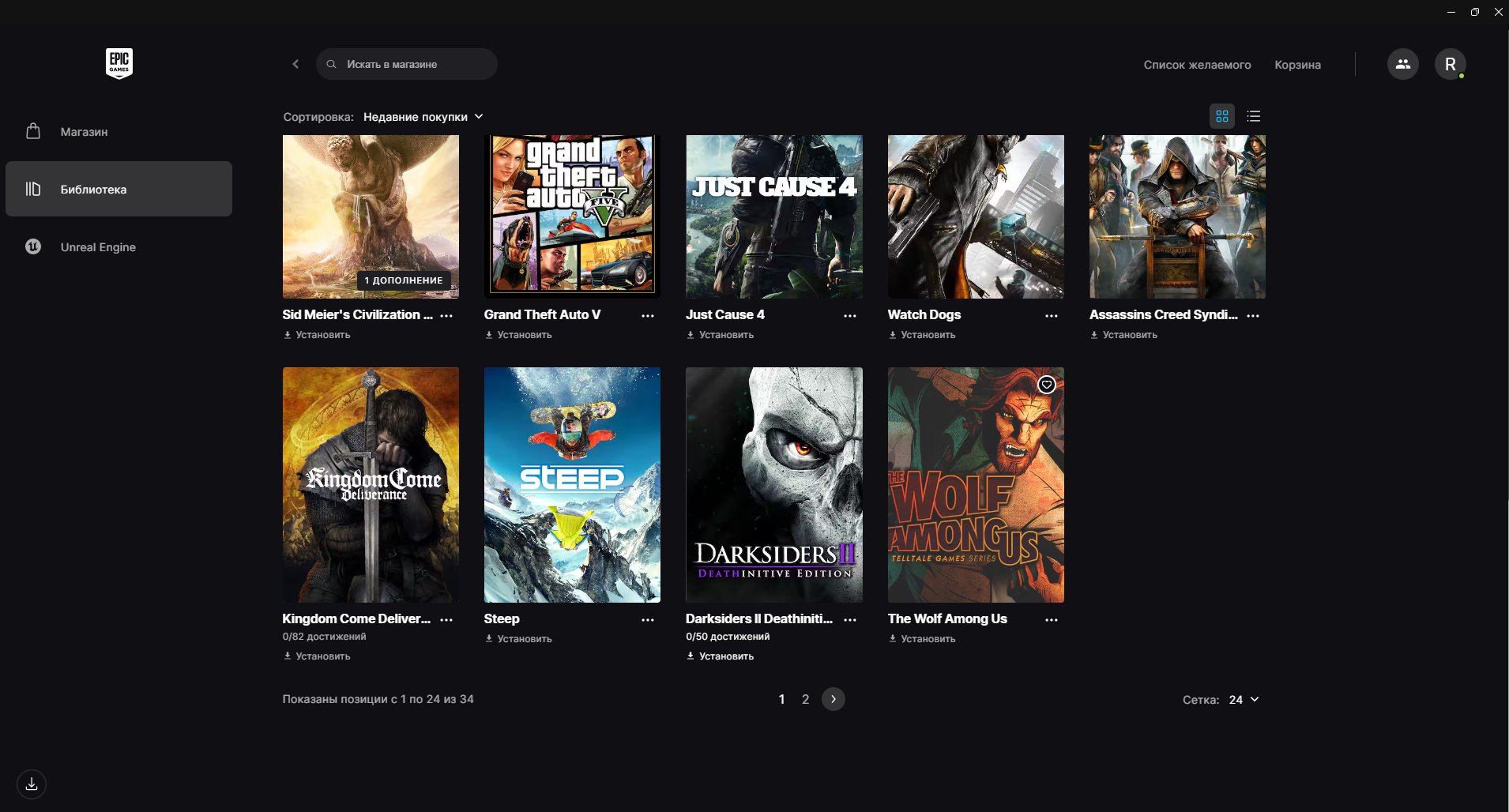Screen dimensions: 1509x812
Task: Click the Just Cause 4 title text
Action: 725,314
